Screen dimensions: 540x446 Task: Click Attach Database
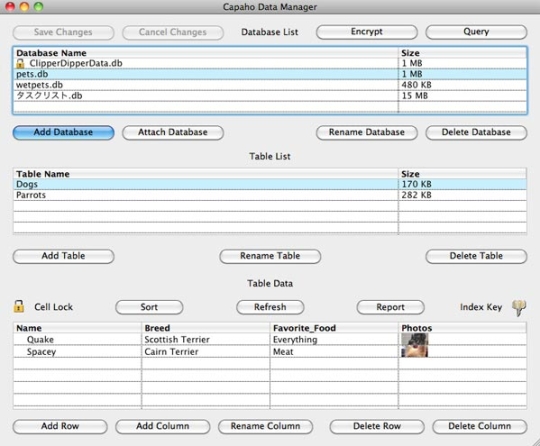[173, 132]
